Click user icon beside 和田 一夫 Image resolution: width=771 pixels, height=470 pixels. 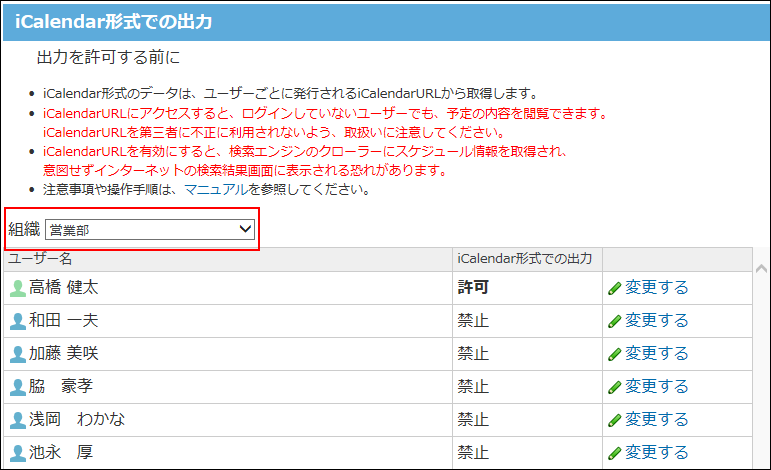click(x=18, y=322)
